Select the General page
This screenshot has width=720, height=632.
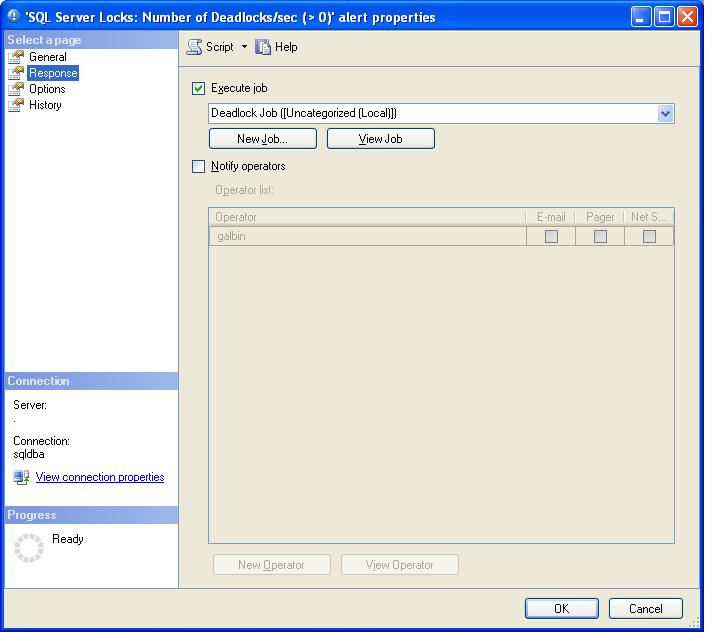pyautogui.click(x=48, y=57)
